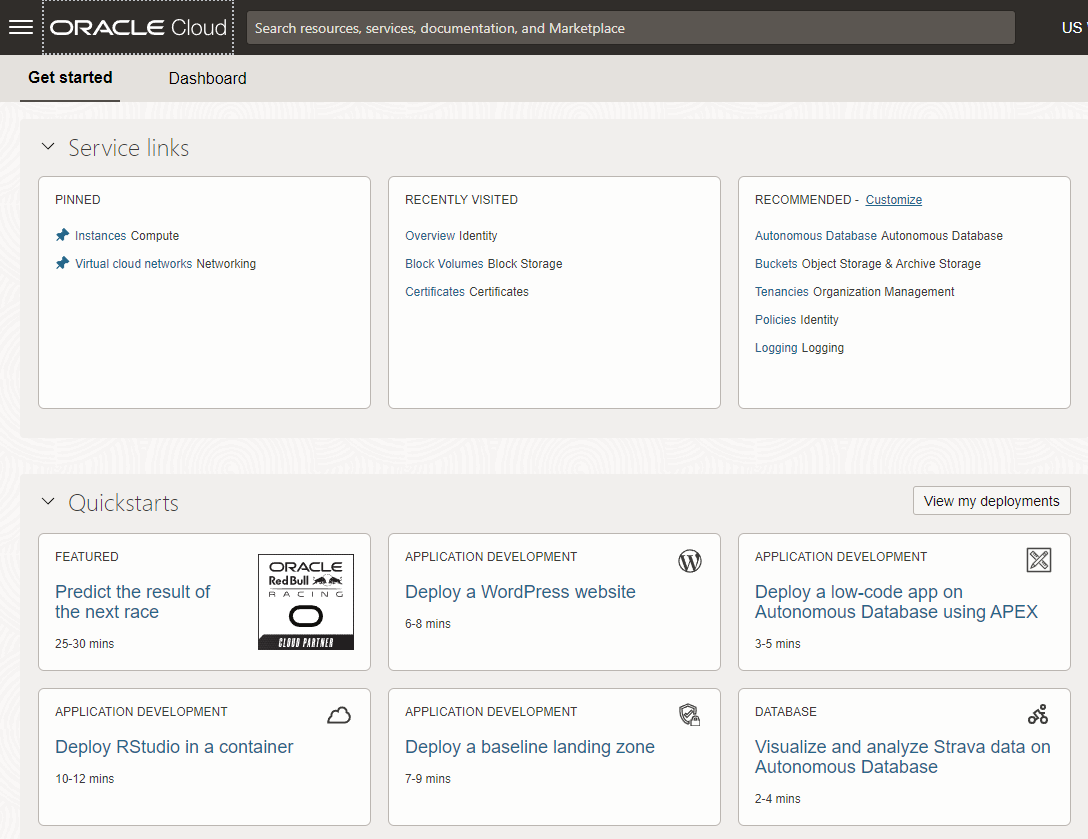Click the 10-12 mins duration text
1088x839 pixels.
click(x=85, y=779)
